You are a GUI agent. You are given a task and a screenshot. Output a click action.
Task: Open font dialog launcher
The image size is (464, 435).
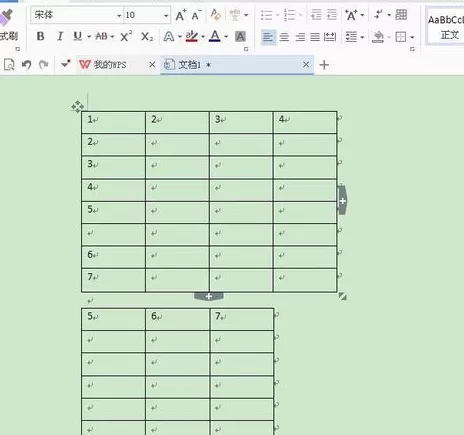point(246,49)
